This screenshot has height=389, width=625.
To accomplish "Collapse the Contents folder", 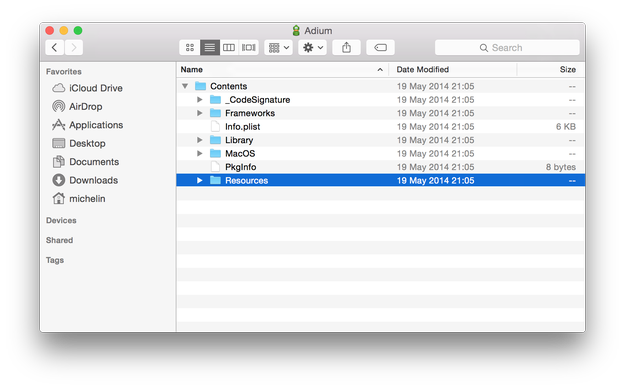I will click(x=185, y=86).
